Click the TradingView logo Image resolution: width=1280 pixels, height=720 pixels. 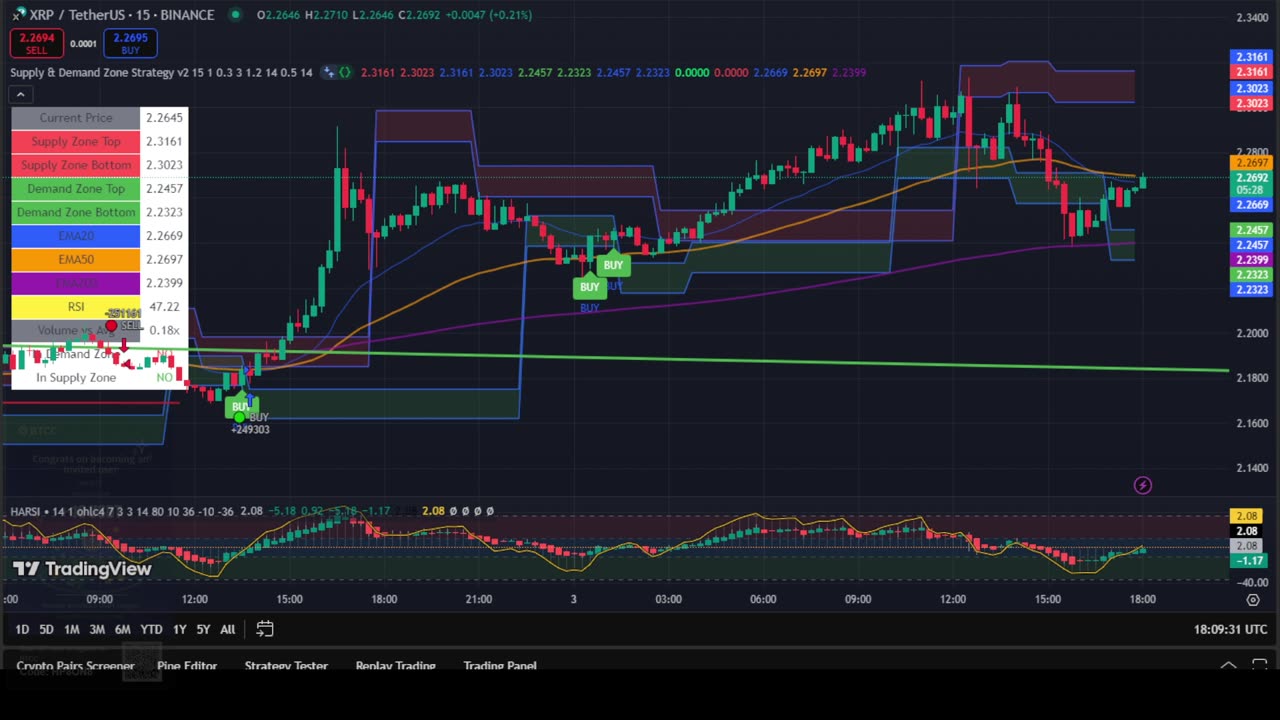point(82,569)
